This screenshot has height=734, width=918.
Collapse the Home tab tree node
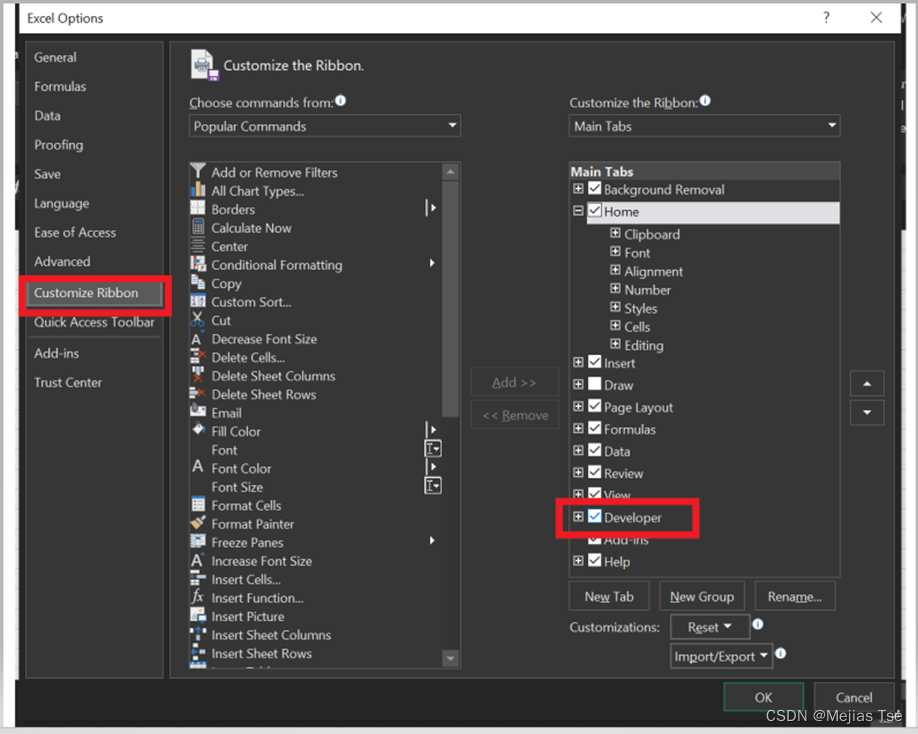(578, 210)
